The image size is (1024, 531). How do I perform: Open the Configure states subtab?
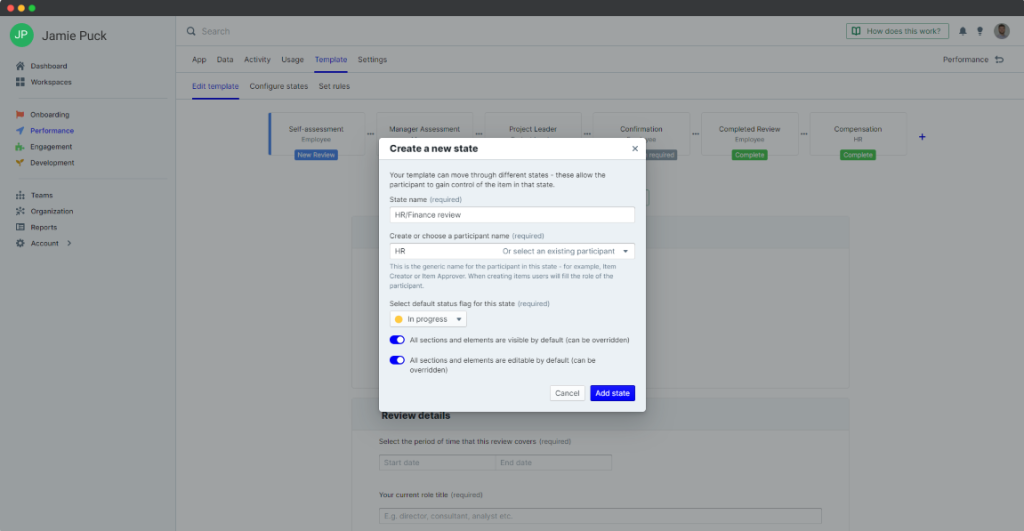(x=279, y=86)
